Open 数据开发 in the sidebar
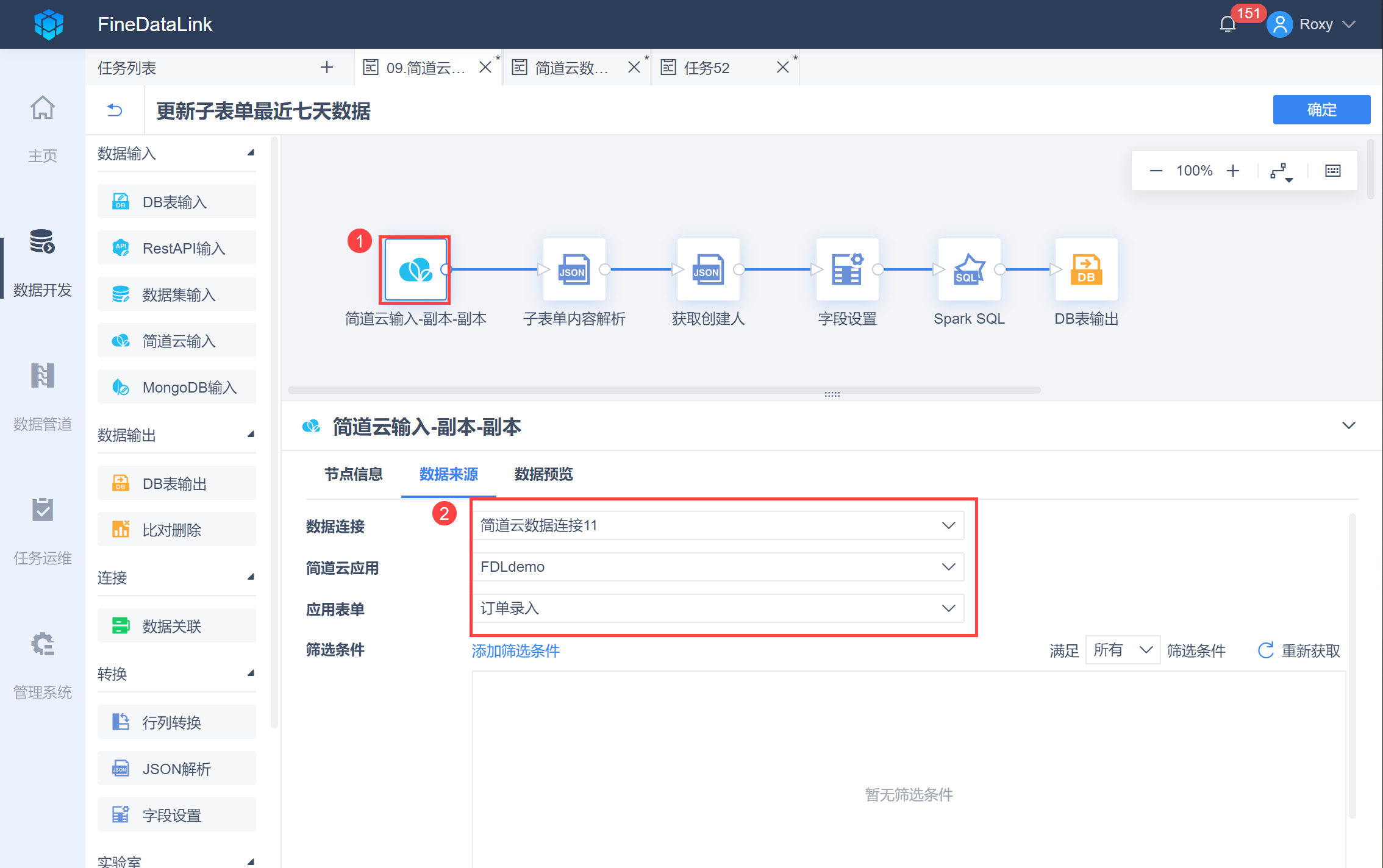The image size is (1383, 868). pos(43,263)
